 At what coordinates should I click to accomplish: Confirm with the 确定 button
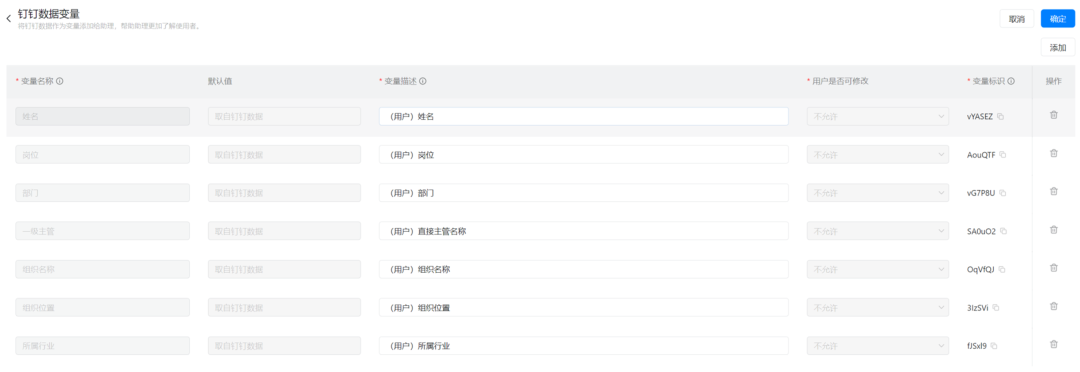pyautogui.click(x=1058, y=19)
